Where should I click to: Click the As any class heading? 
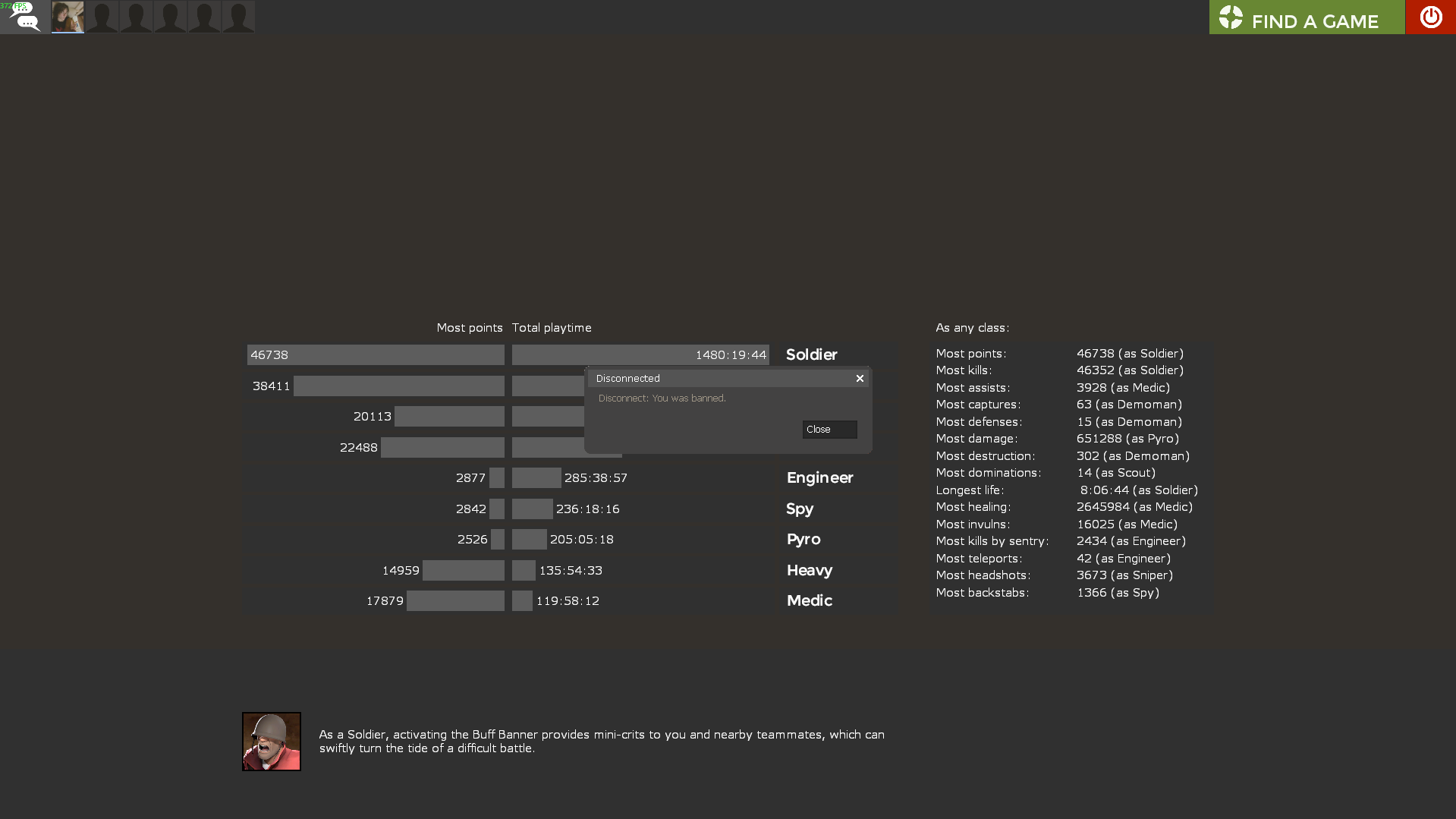[972, 327]
